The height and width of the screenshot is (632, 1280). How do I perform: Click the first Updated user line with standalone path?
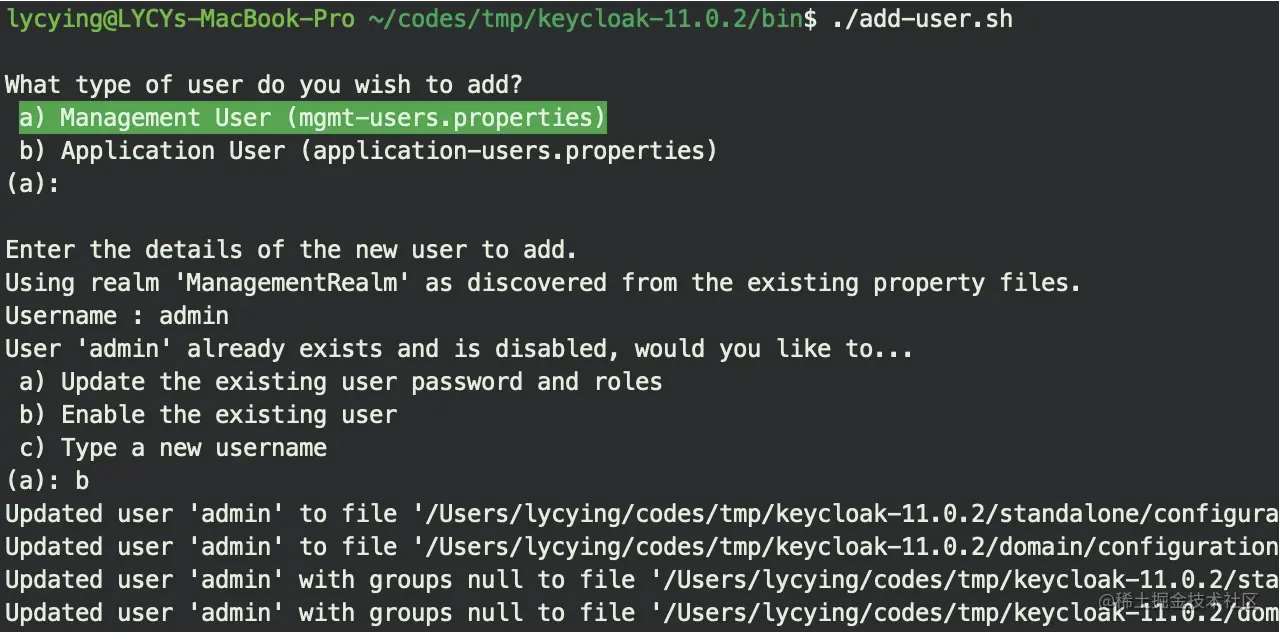[x=640, y=514]
